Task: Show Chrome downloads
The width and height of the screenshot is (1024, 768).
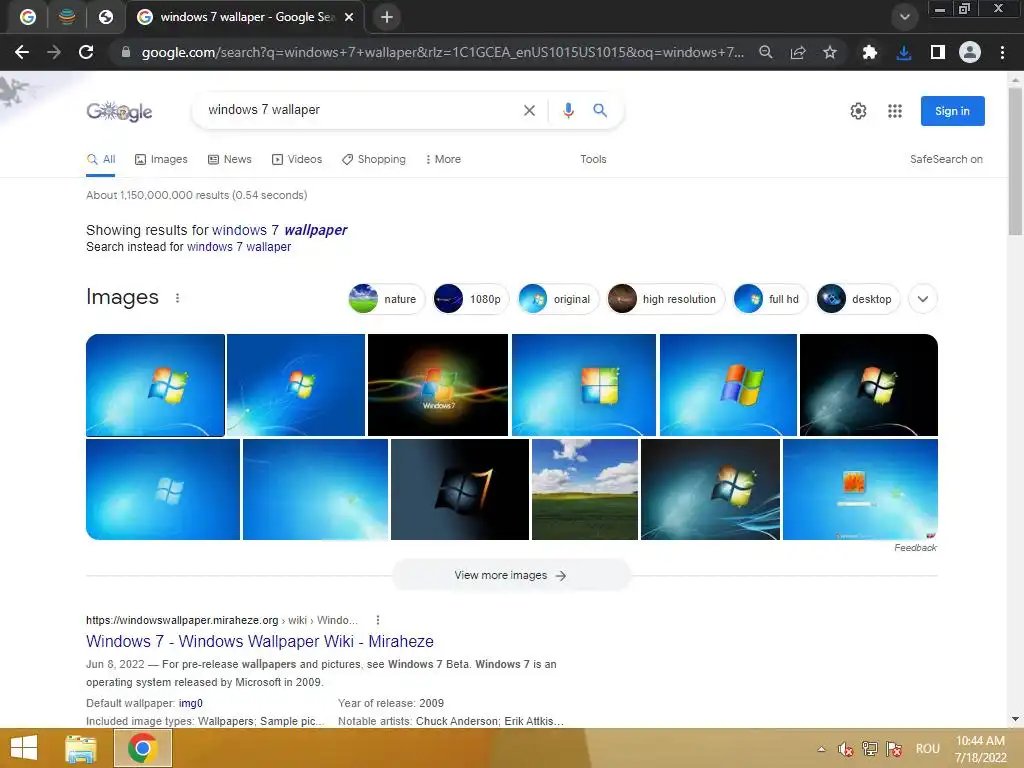Action: coord(904,52)
